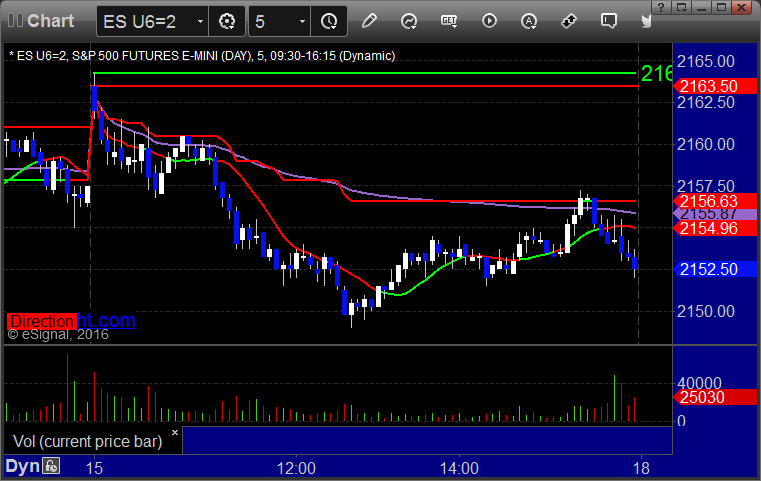
Task: Click the Chart title label
Action: (x=50, y=21)
